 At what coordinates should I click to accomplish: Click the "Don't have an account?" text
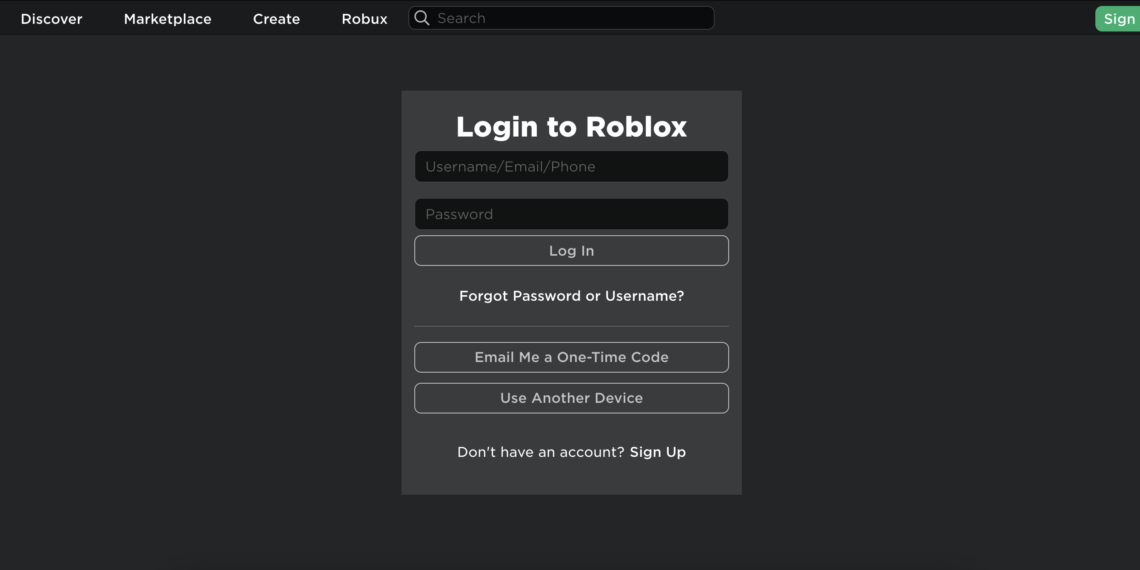click(540, 452)
